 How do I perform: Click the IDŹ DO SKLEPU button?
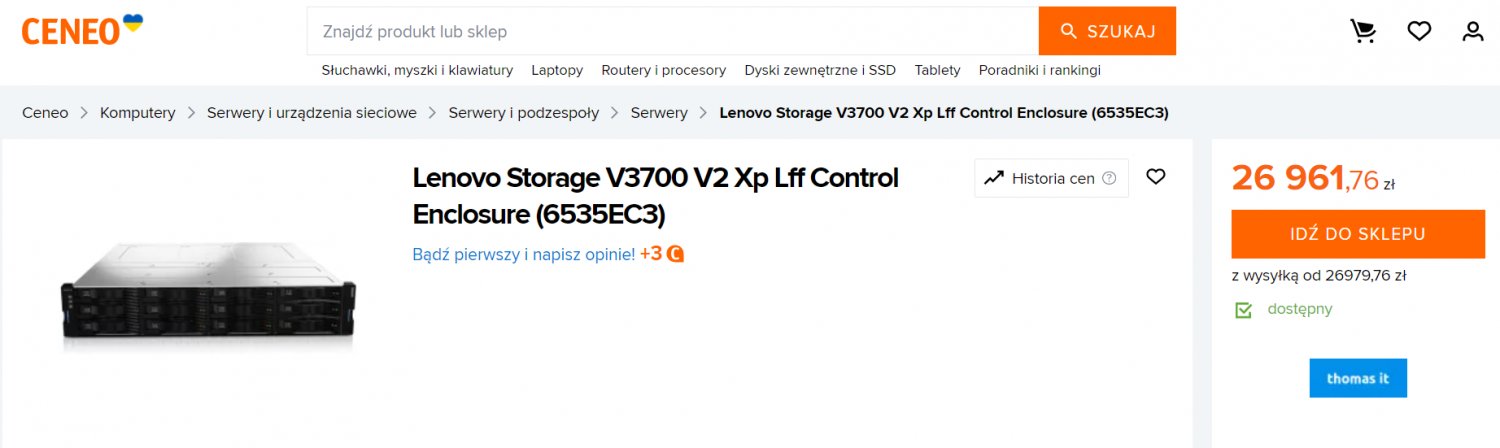[1357, 234]
